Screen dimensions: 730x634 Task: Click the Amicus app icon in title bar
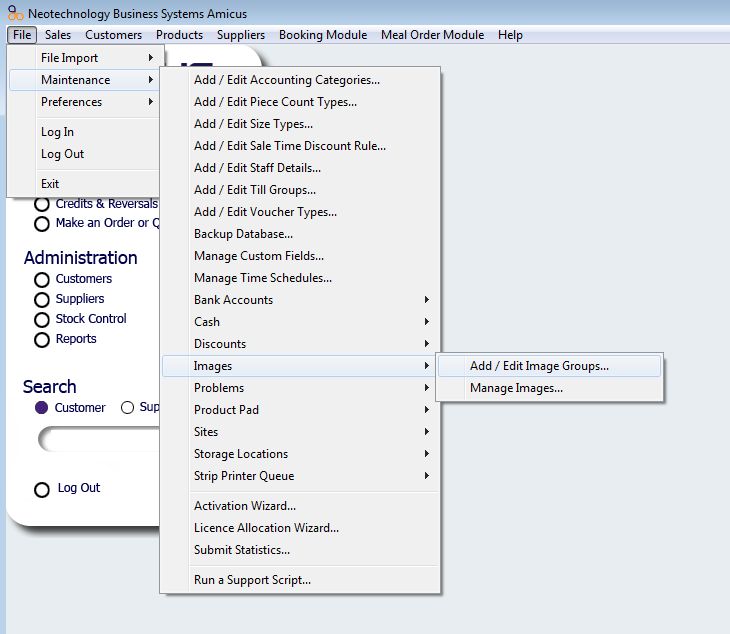click(15, 13)
